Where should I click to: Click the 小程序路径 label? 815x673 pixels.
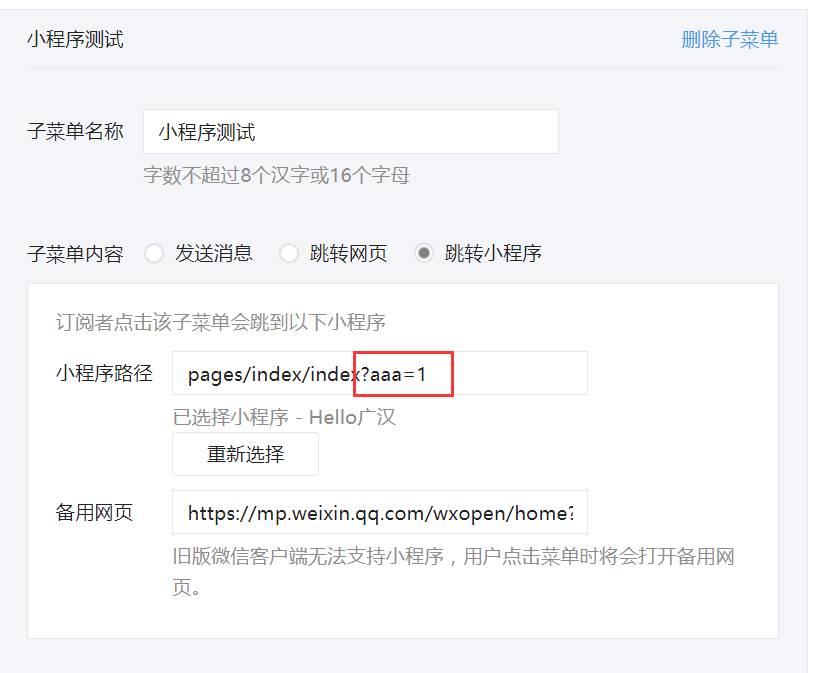click(x=104, y=373)
